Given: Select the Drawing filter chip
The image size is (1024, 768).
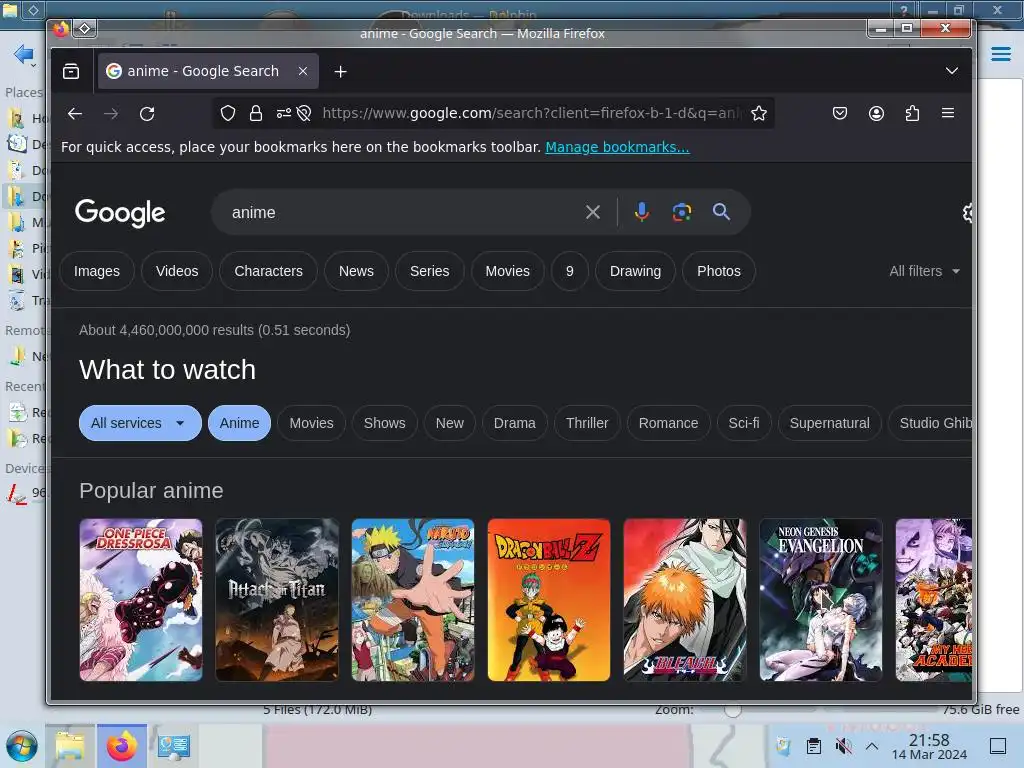Looking at the screenshot, I should 635,271.
